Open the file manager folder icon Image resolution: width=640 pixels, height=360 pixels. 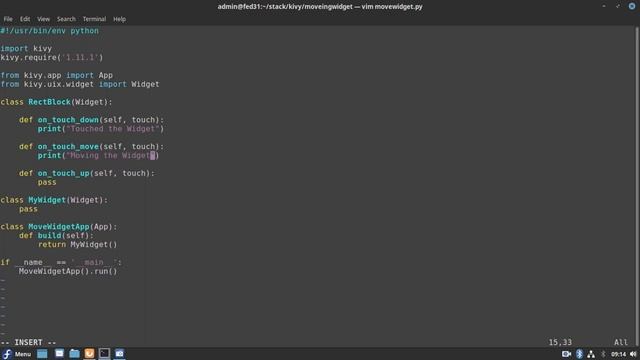[74, 354]
